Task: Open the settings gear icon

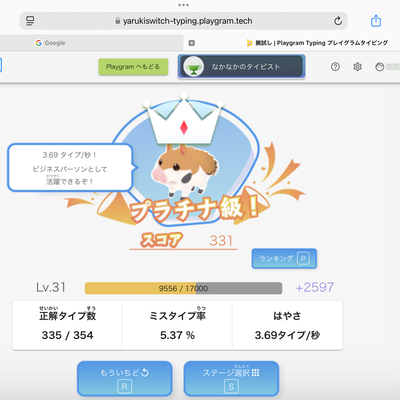Action: [357, 67]
